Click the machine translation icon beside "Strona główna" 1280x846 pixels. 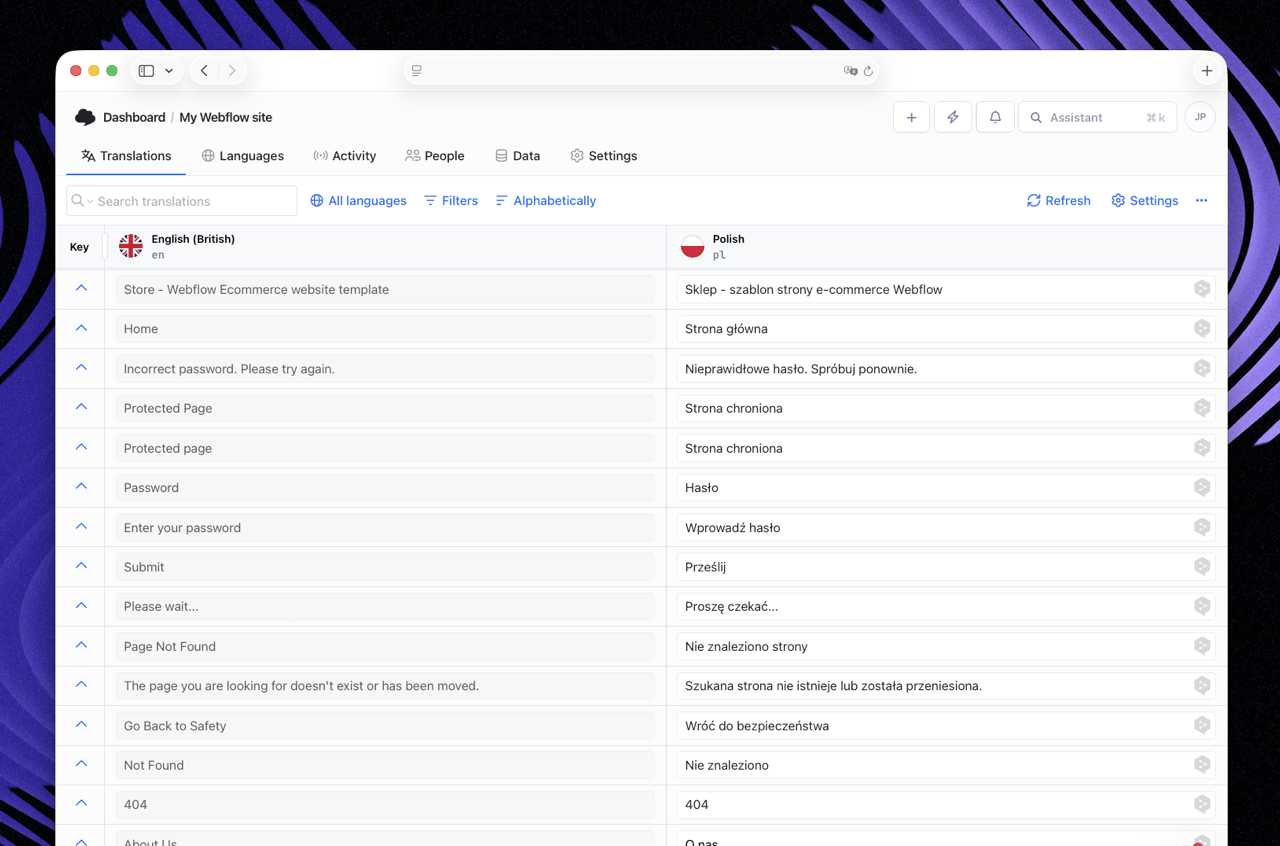click(x=1202, y=328)
